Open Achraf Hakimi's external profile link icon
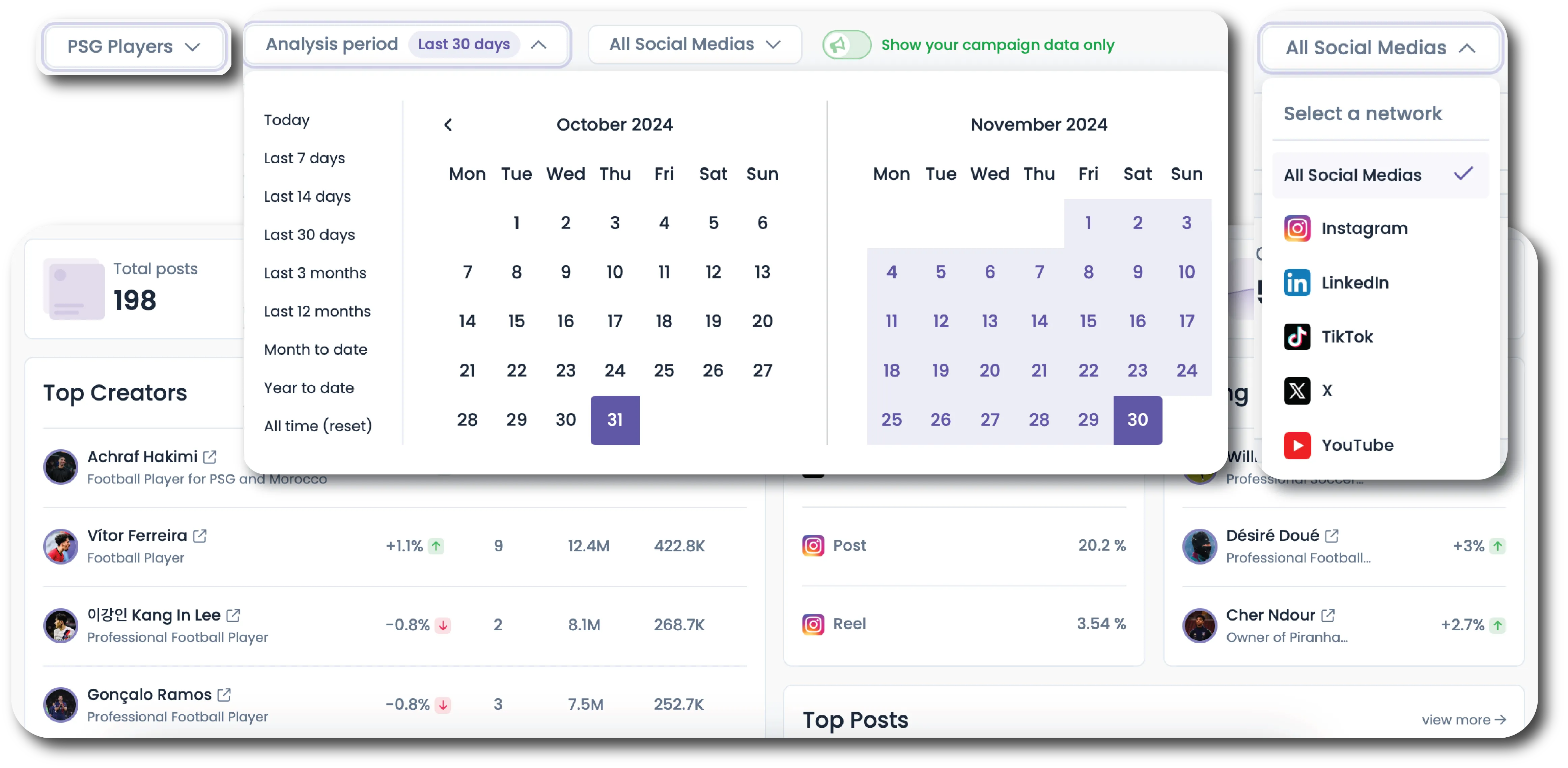The width and height of the screenshot is (1568, 768). 210,457
